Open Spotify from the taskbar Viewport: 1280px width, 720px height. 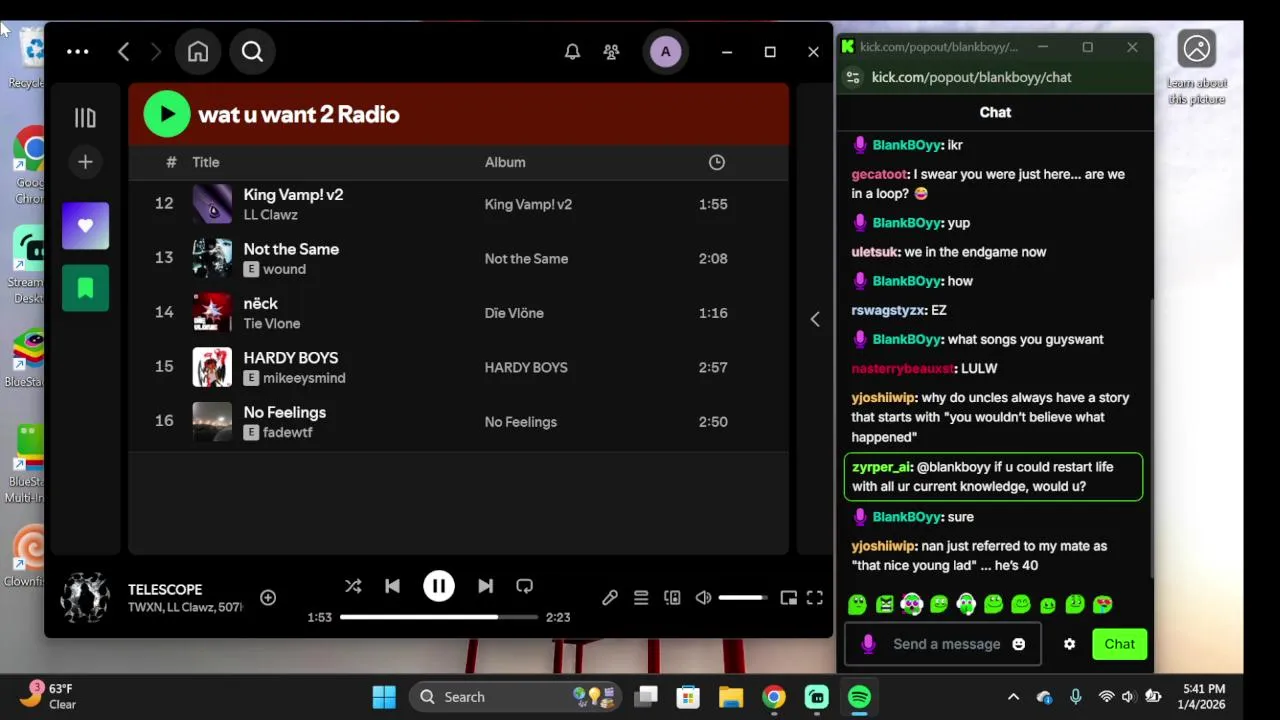(x=859, y=697)
